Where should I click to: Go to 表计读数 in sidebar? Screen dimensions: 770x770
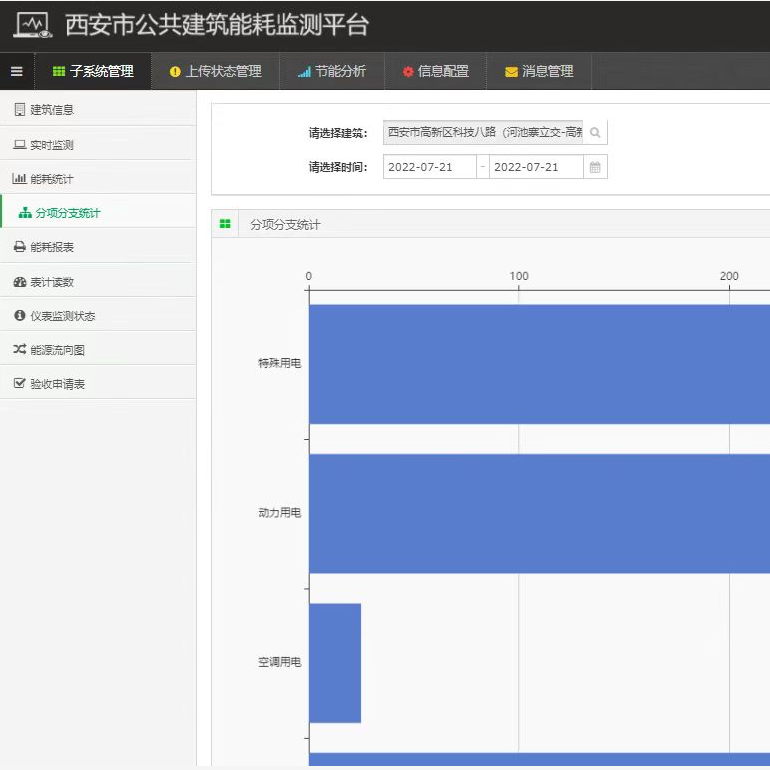pyautogui.click(x=51, y=282)
